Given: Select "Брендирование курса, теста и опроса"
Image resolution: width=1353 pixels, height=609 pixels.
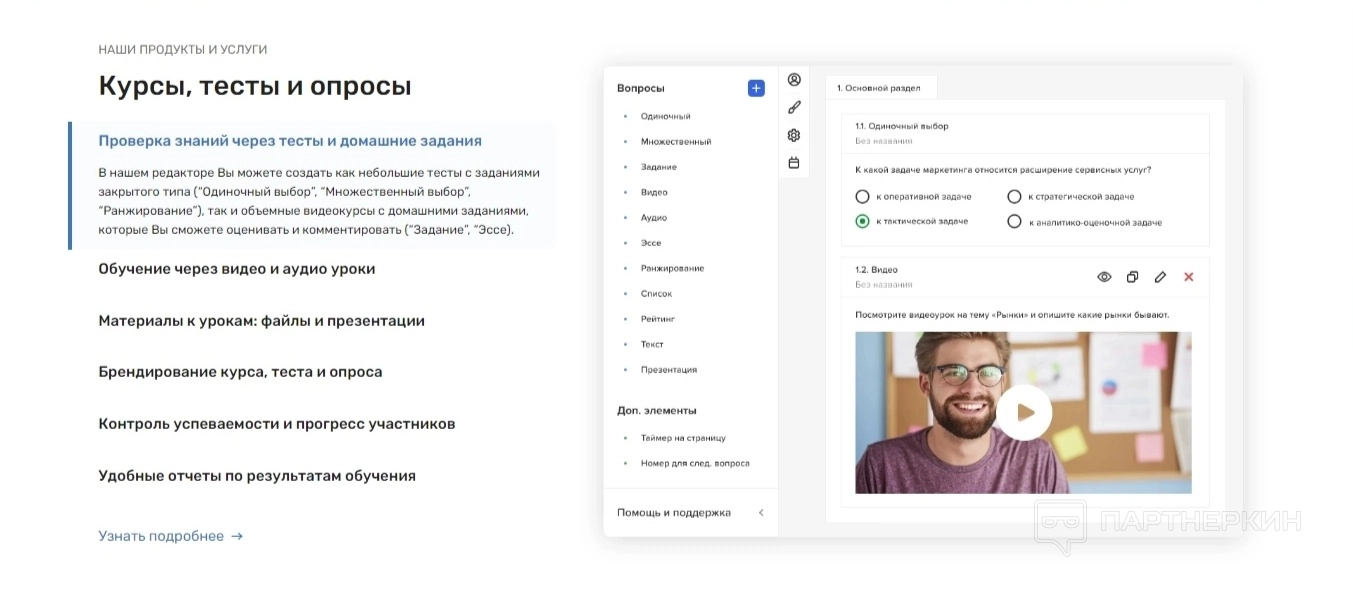Looking at the screenshot, I should [x=240, y=372].
